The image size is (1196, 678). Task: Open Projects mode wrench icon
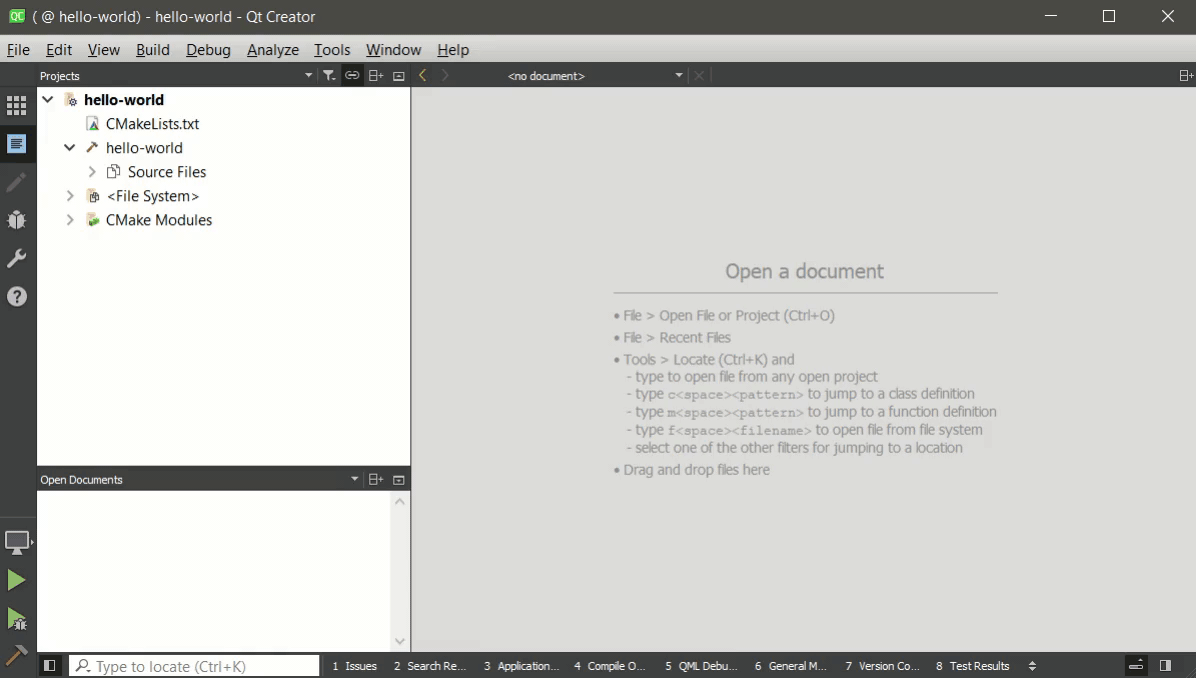pos(17,258)
